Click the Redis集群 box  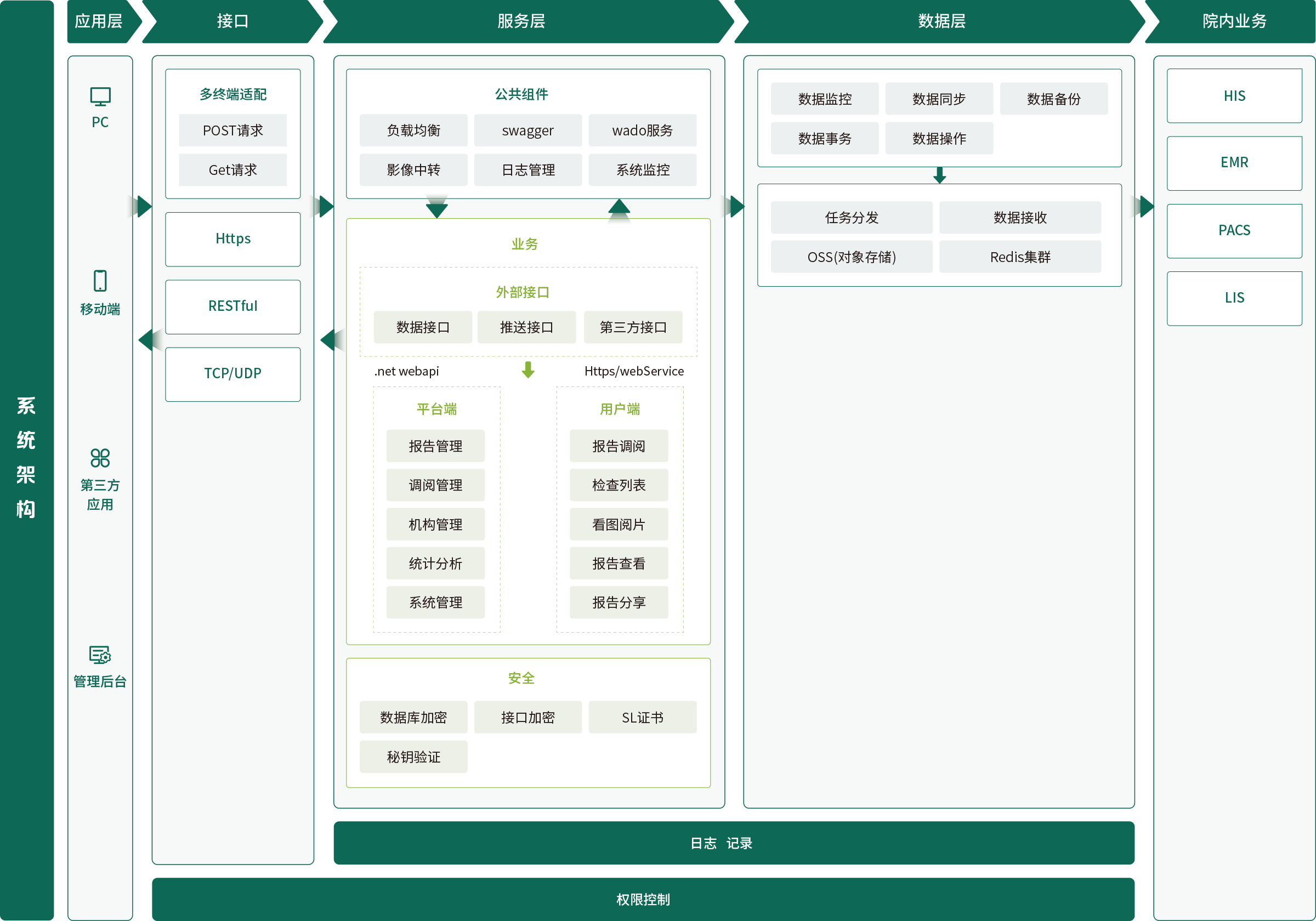[1020, 257]
